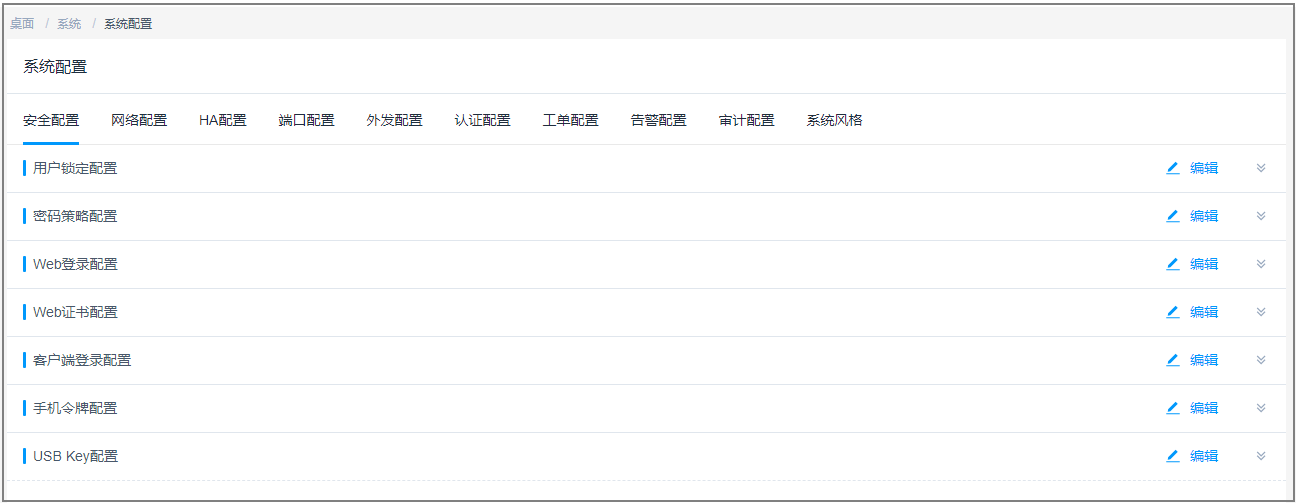Viewport: 1296px width, 503px height.
Task: Click the 用户锁定配置 section title
Action: pyautogui.click(x=75, y=168)
